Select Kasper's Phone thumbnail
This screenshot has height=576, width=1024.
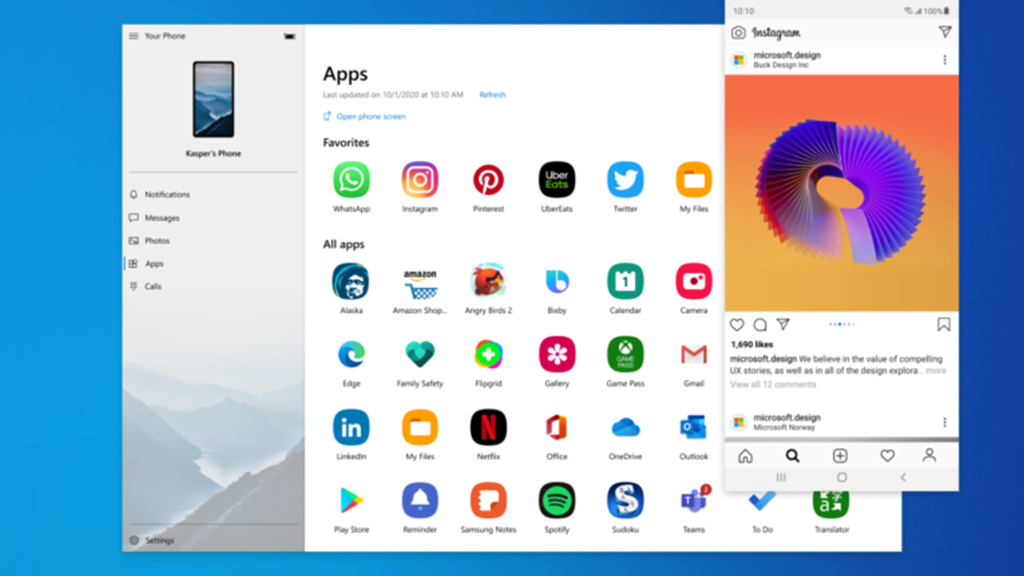[x=213, y=99]
